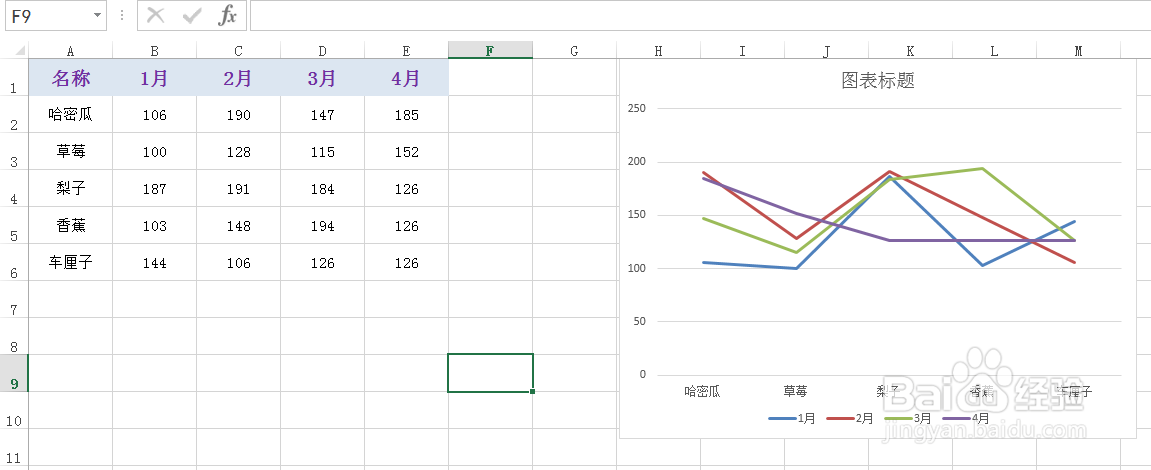Click the 250 vertical axis label

pos(636,108)
